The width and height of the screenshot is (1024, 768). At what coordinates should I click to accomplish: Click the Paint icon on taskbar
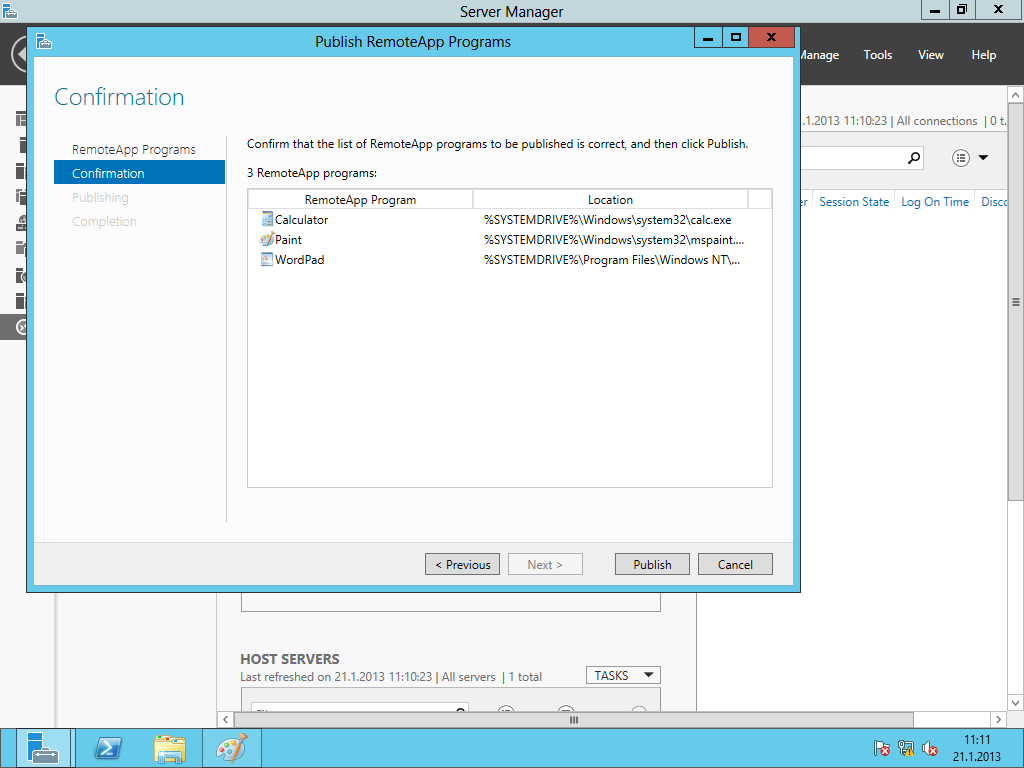click(231, 748)
